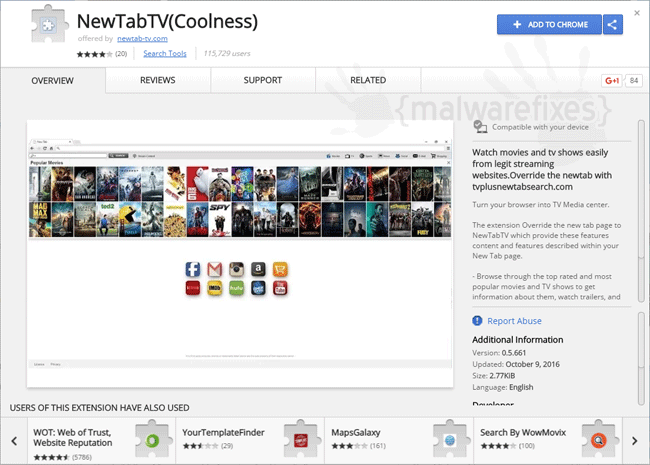The width and height of the screenshot is (650, 465).
Task: Open the newtab-tv.com developer link
Action: tap(142, 39)
